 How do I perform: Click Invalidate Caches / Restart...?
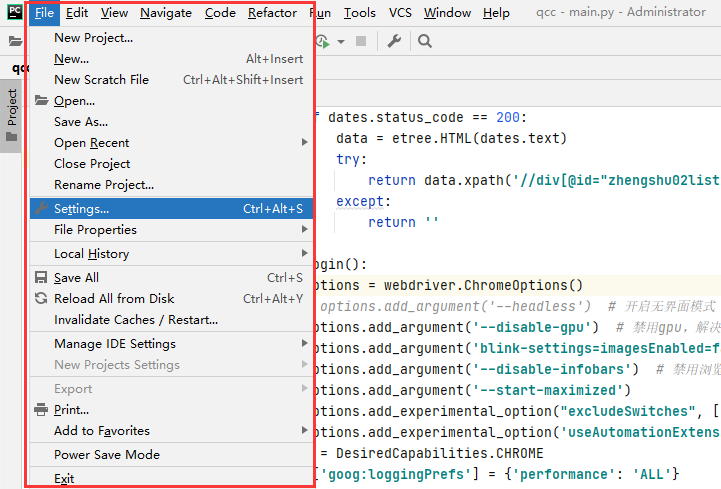(x=135, y=320)
